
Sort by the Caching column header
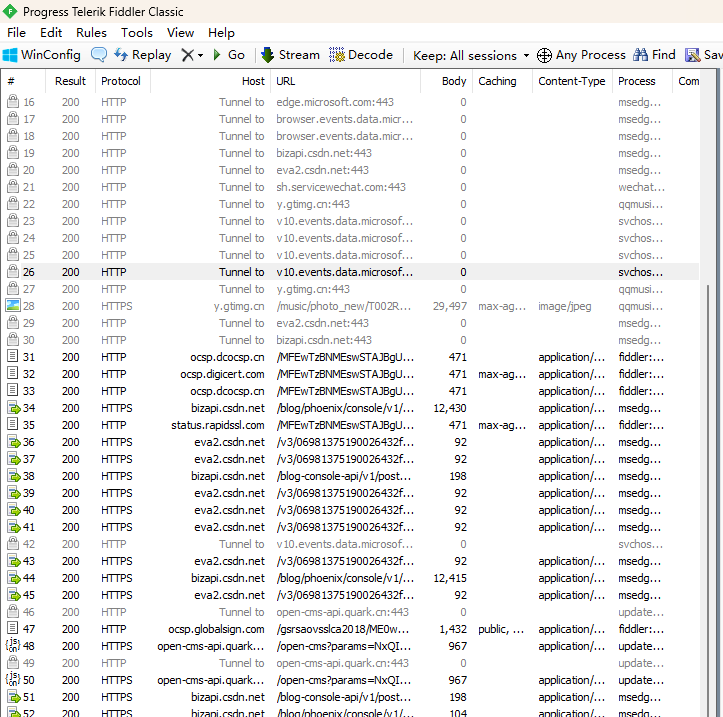[503, 81]
